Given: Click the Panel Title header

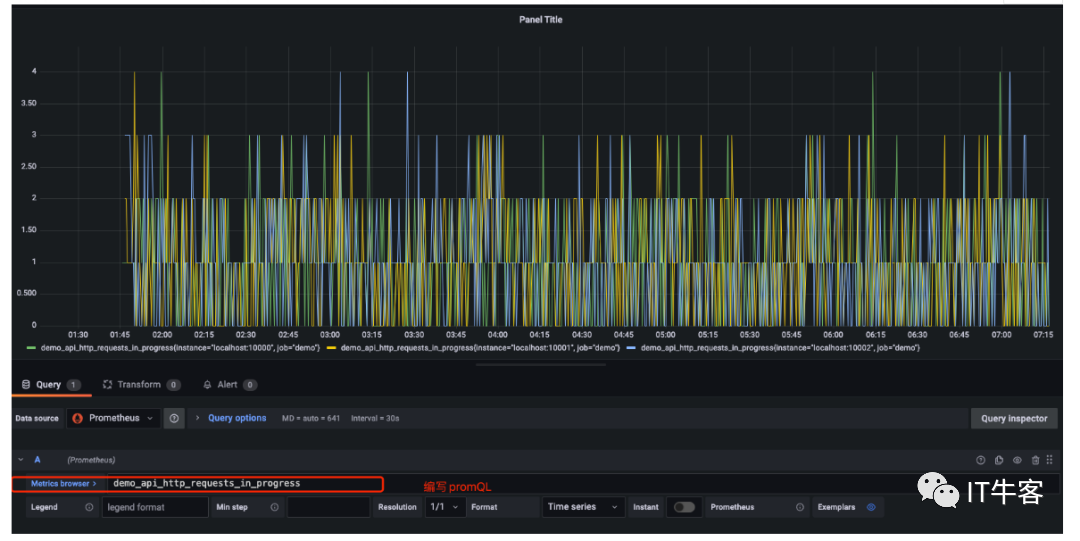Looking at the screenshot, I should point(541,20).
